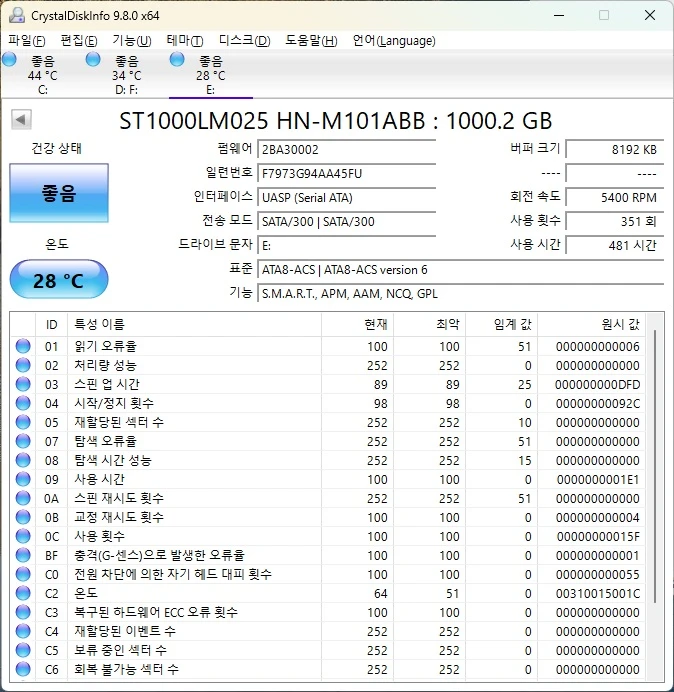This screenshot has width=674, height=692.
Task: Click blue status orb for attribute C6
Action: [x=23, y=669]
